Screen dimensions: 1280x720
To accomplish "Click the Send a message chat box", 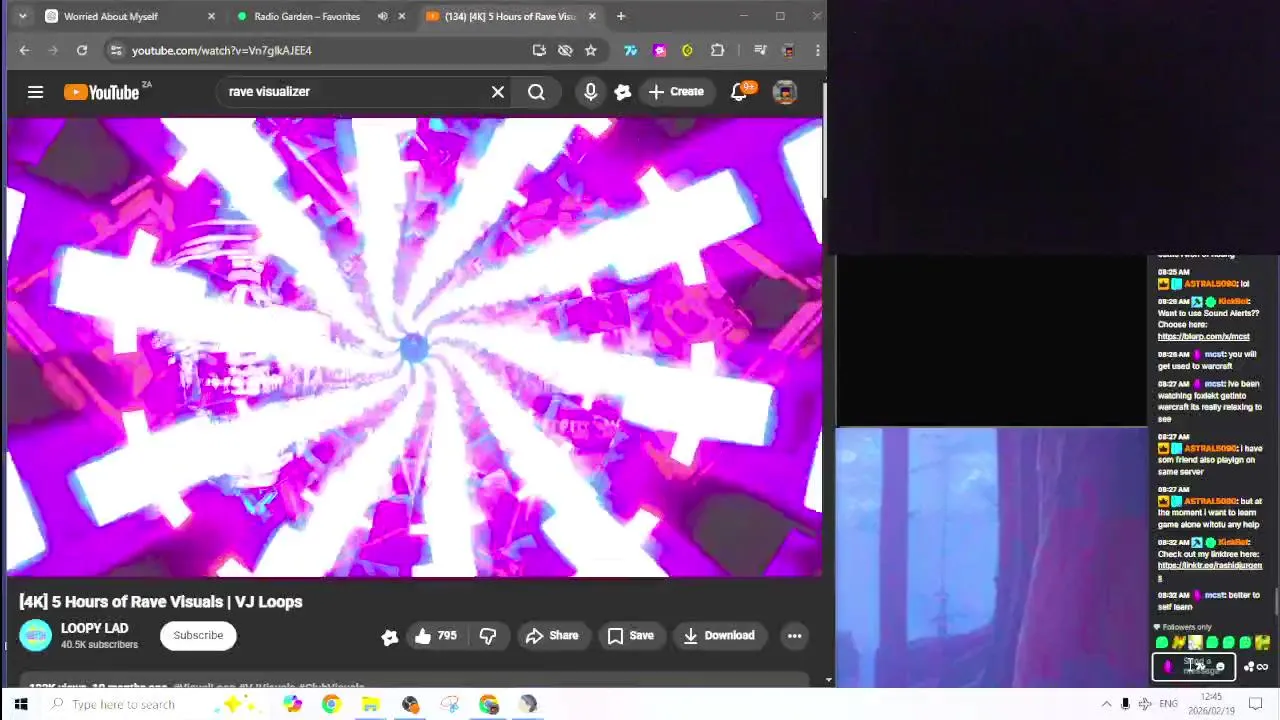I will (1194, 667).
